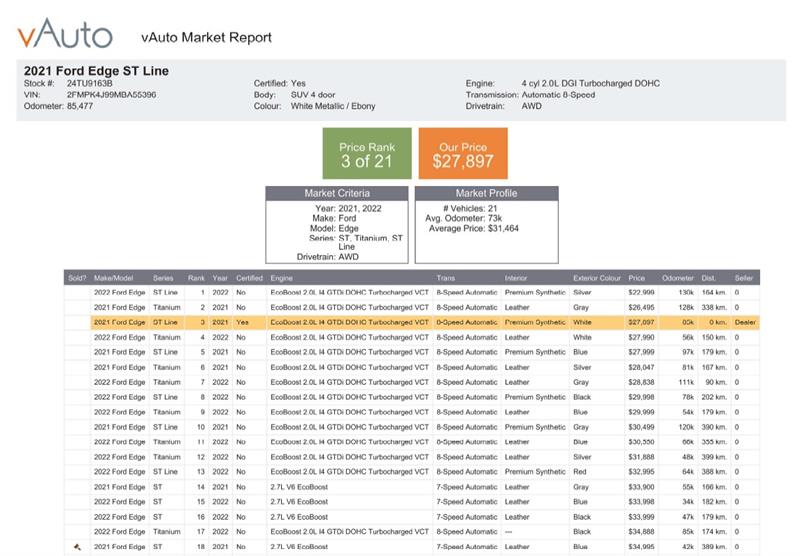Click the gavel icon in rank 18 row
Screen dimensions: 800x556
78,547
